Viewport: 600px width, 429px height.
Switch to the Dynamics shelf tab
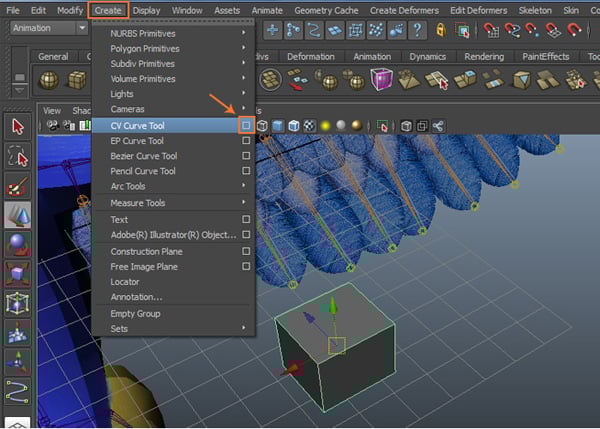point(427,57)
